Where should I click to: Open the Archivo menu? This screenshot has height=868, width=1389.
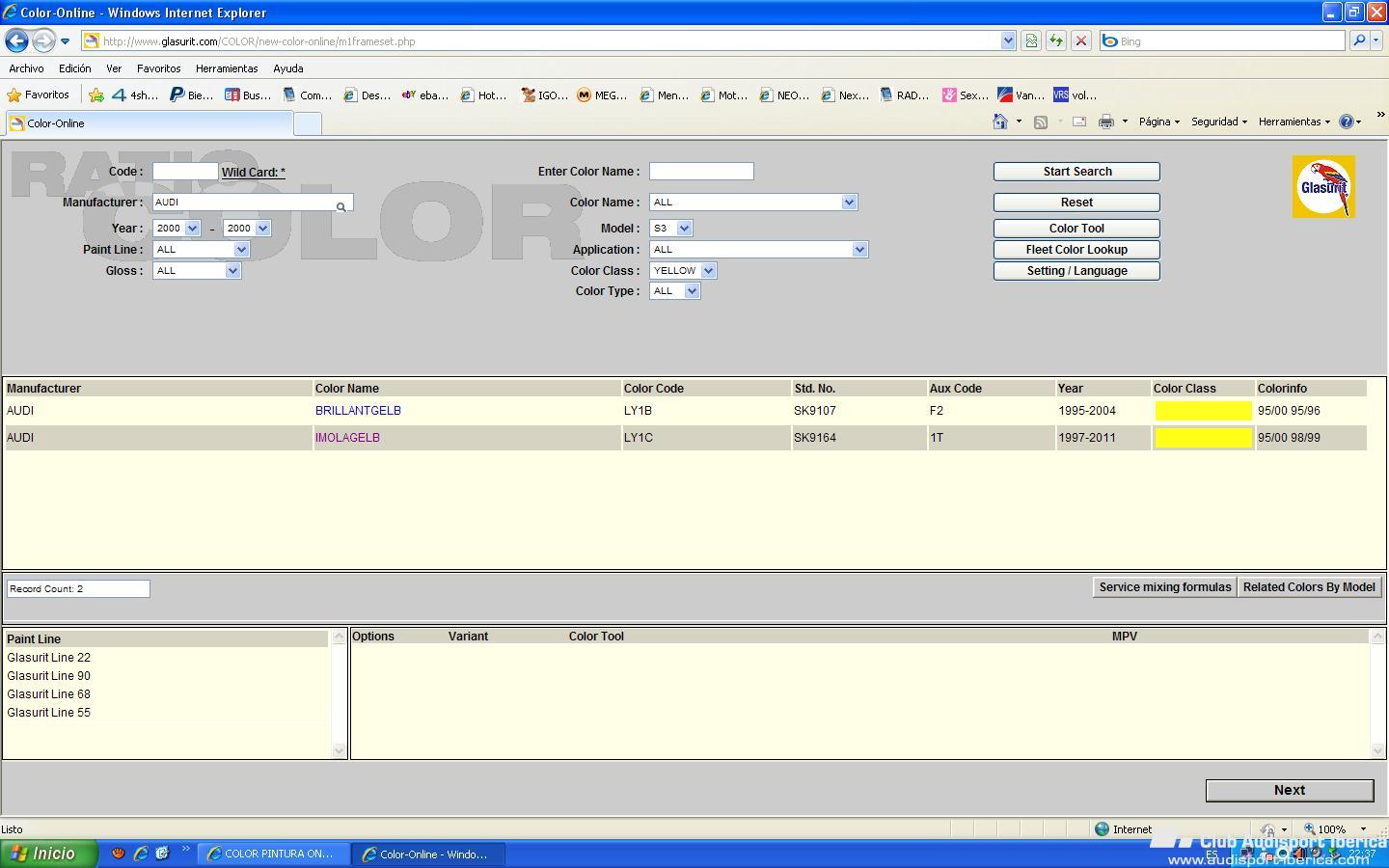click(26, 68)
